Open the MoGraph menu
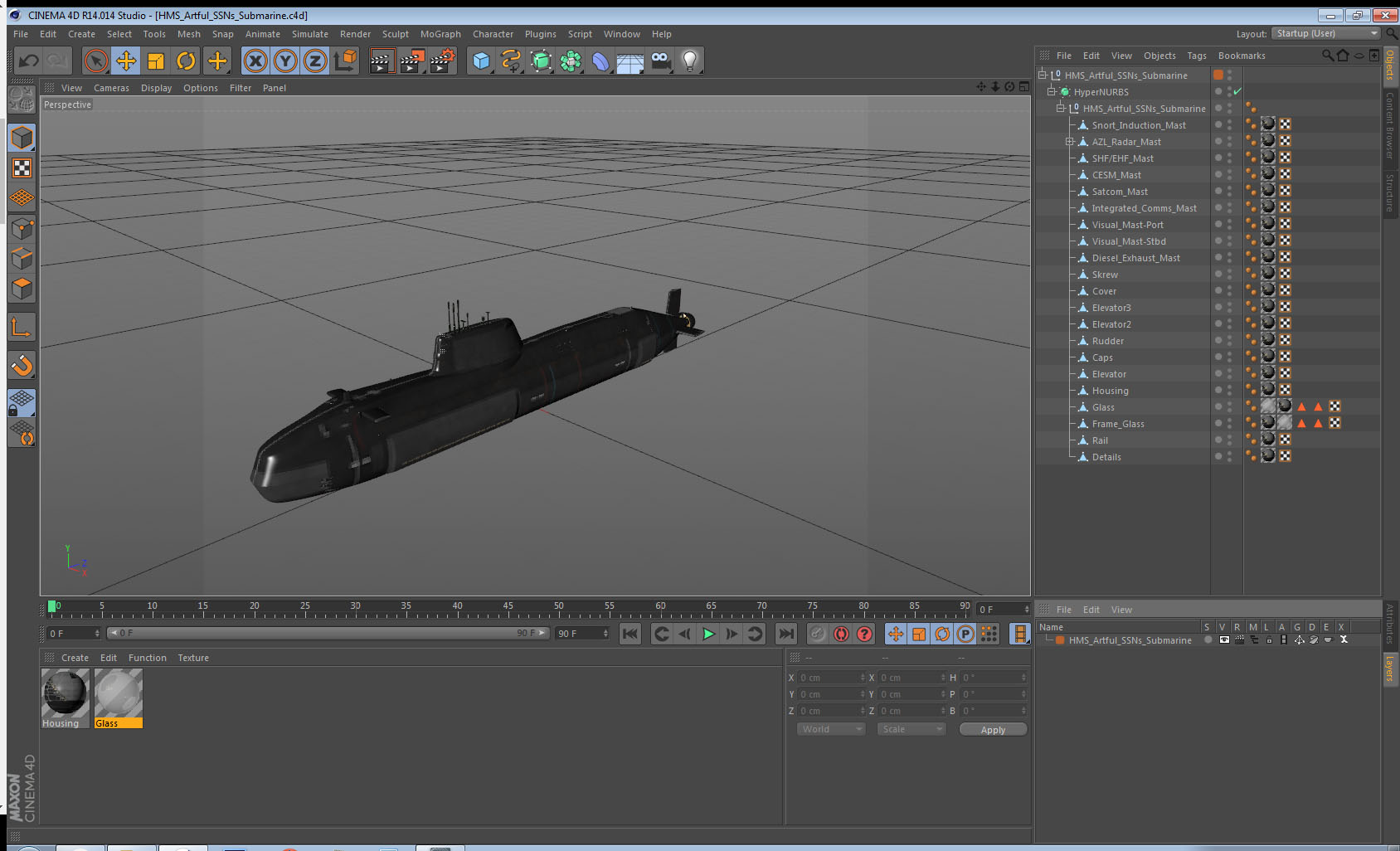 click(x=440, y=34)
